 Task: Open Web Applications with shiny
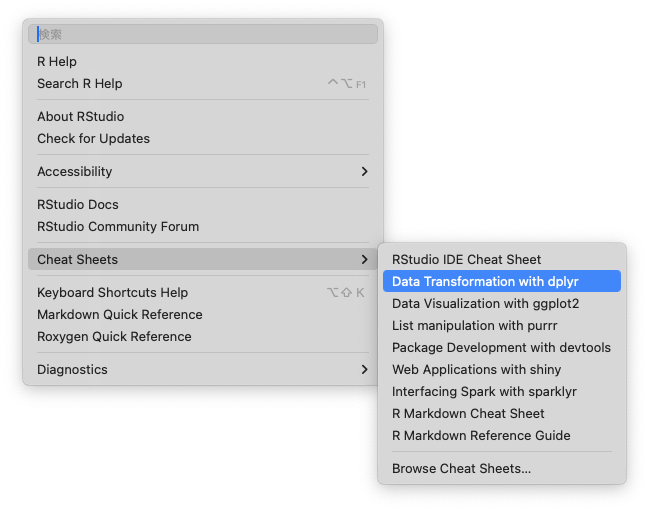[476, 370]
